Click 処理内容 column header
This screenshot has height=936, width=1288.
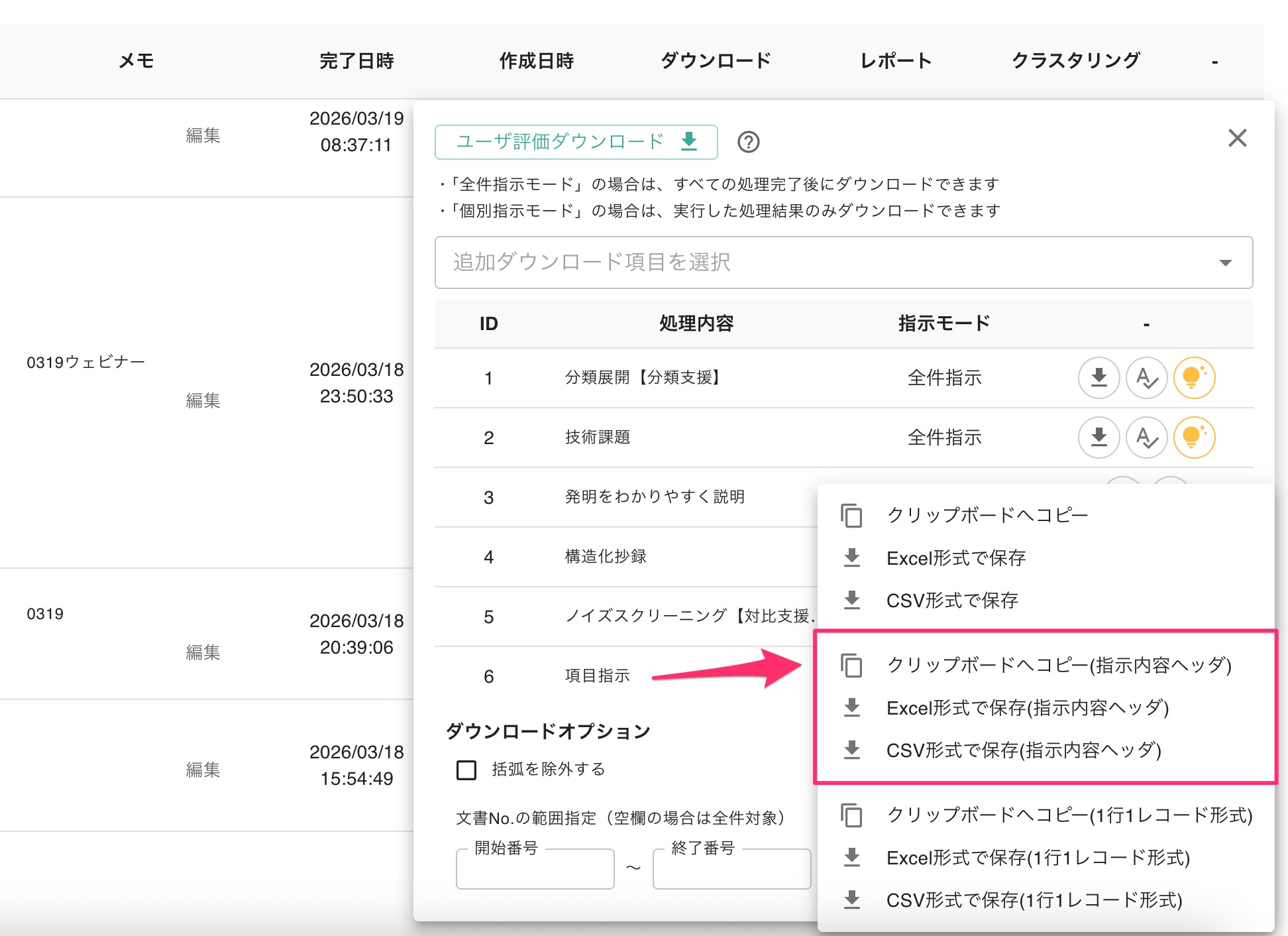pyautogui.click(x=696, y=323)
